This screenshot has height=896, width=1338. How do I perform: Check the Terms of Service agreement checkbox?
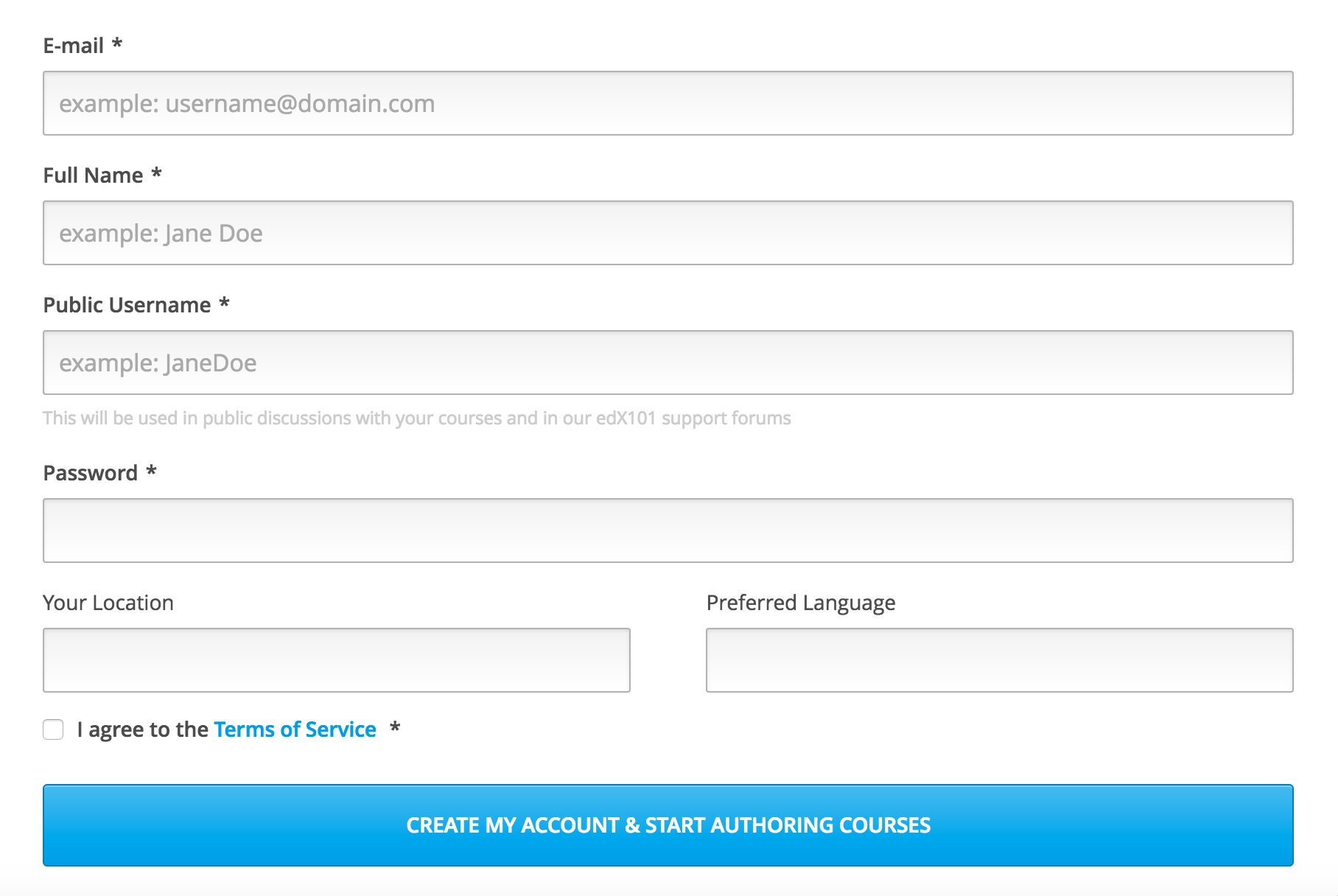pos(53,729)
